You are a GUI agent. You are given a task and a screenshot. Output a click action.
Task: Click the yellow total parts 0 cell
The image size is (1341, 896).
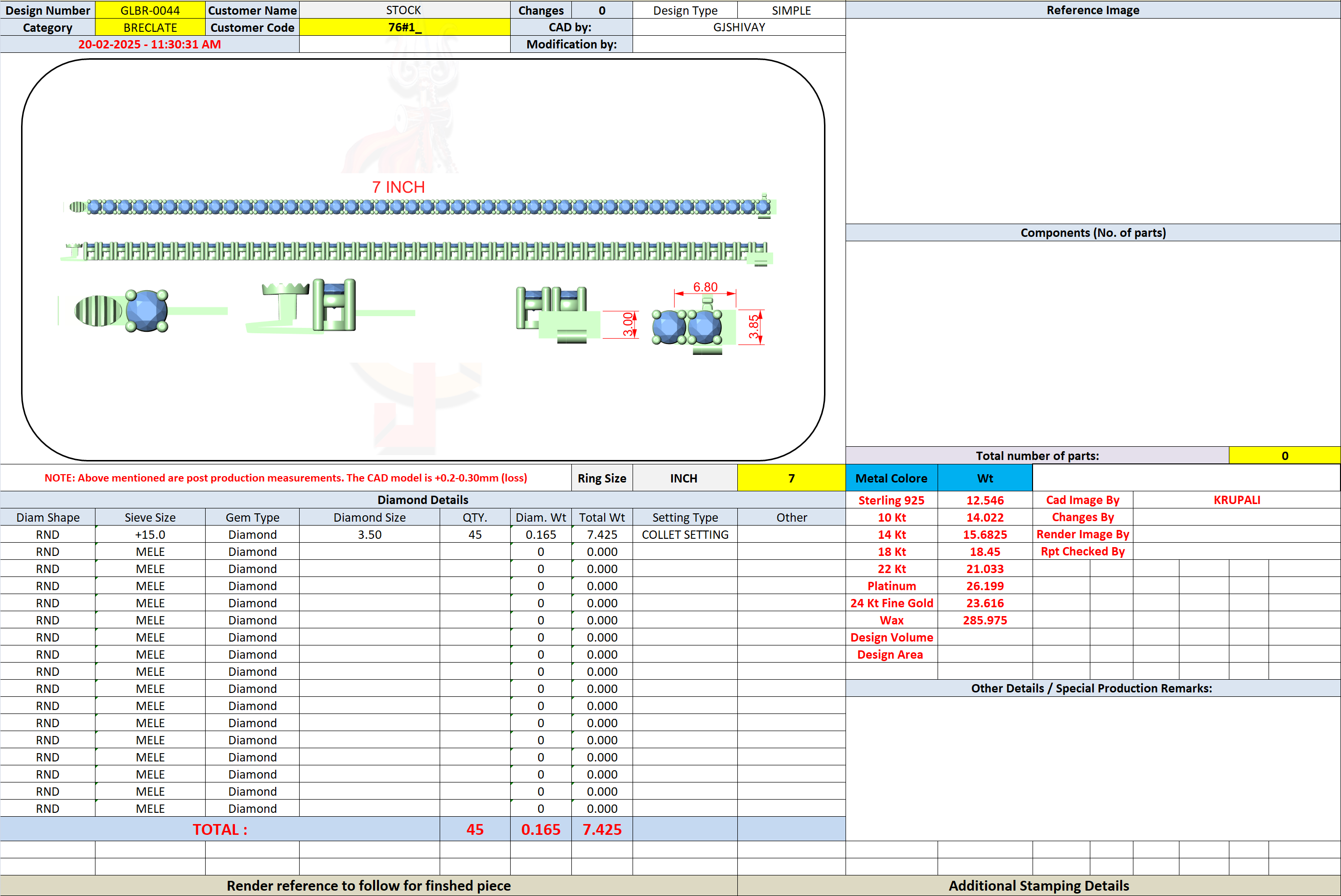coord(1284,456)
